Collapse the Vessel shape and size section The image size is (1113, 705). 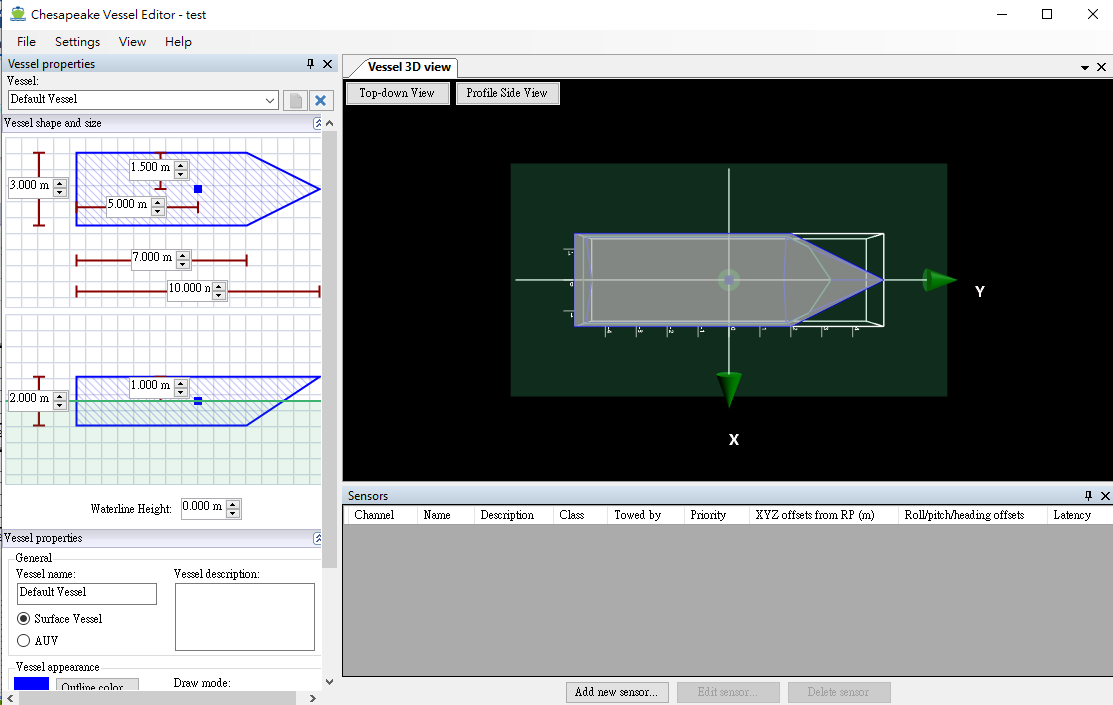[318, 123]
